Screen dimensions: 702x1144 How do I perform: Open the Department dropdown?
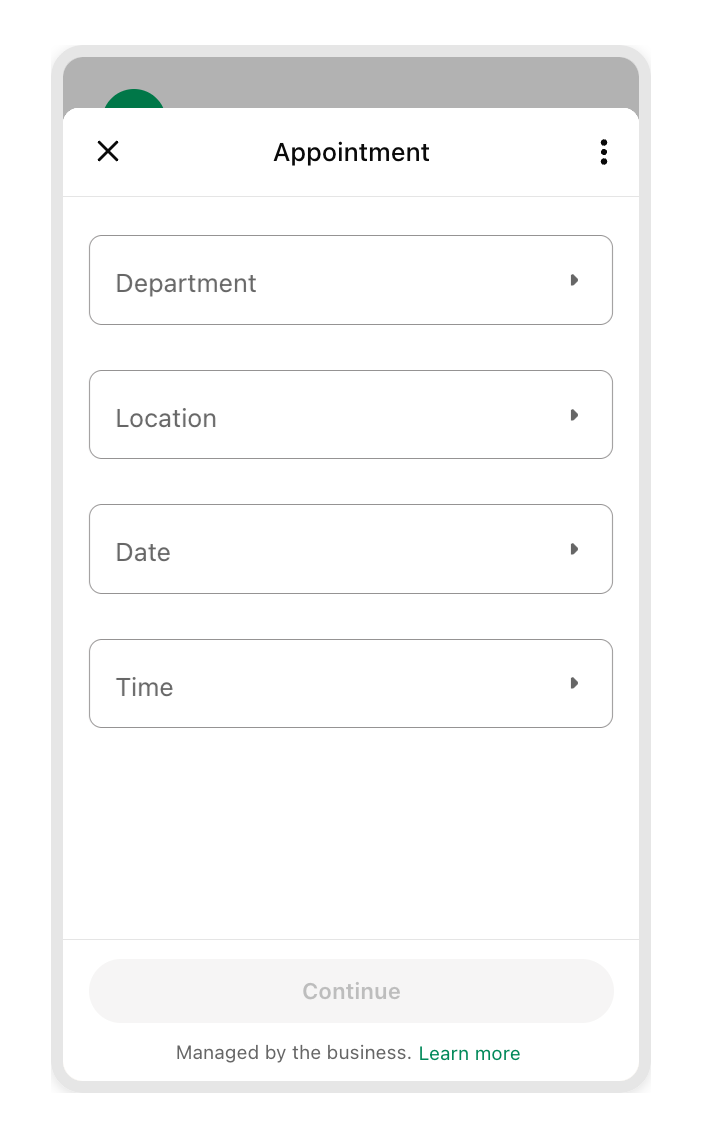(350, 280)
